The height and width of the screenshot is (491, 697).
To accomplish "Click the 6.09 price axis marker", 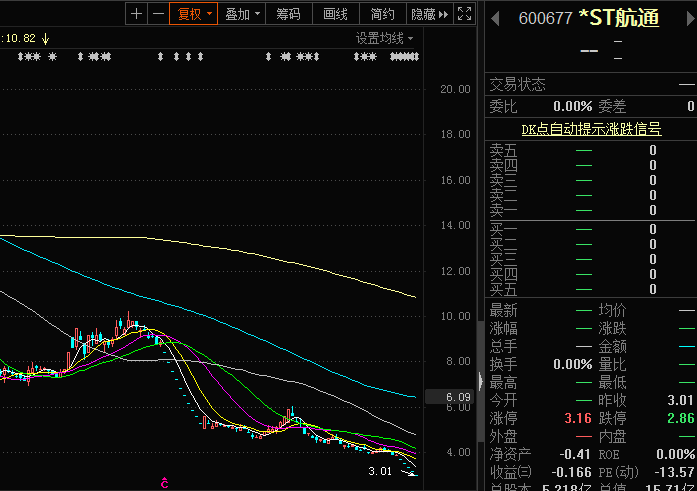I will coord(449,397).
